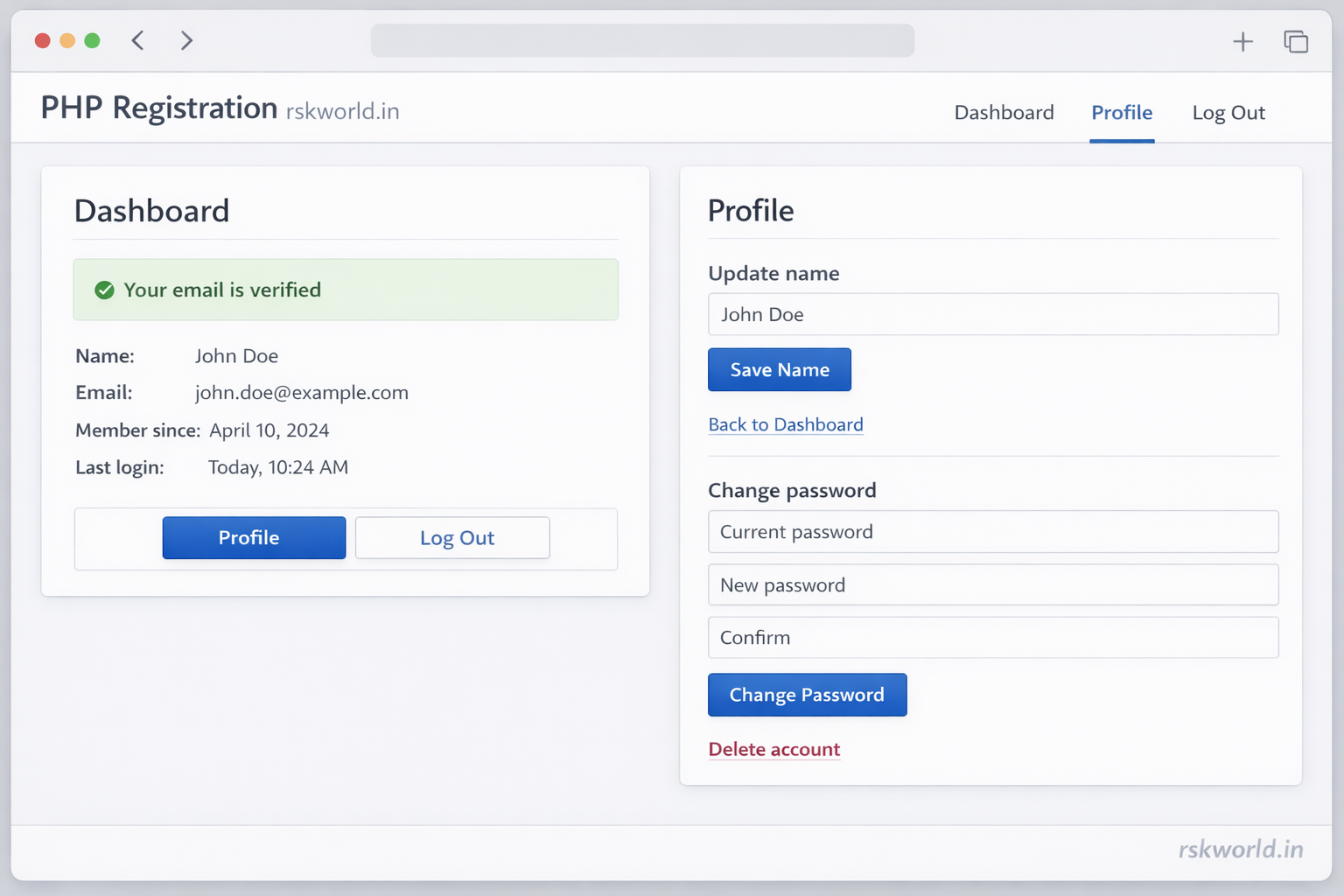
Task: Minimize the window via yellow traffic light
Action: tap(66, 40)
